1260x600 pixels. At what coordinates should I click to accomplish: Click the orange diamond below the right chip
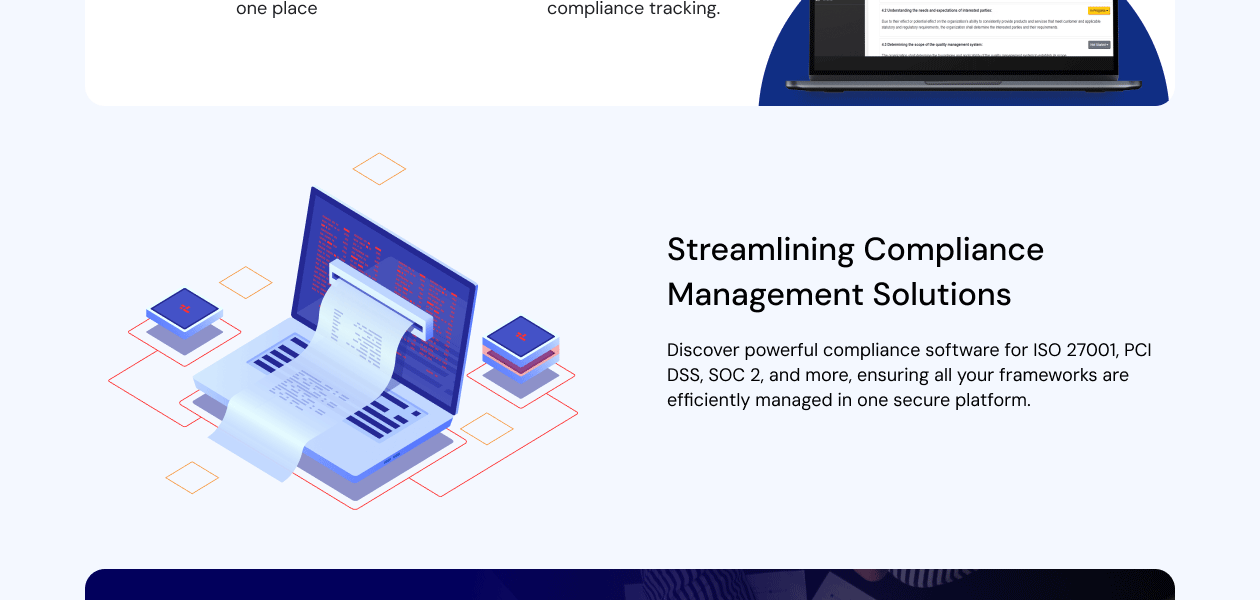click(487, 429)
